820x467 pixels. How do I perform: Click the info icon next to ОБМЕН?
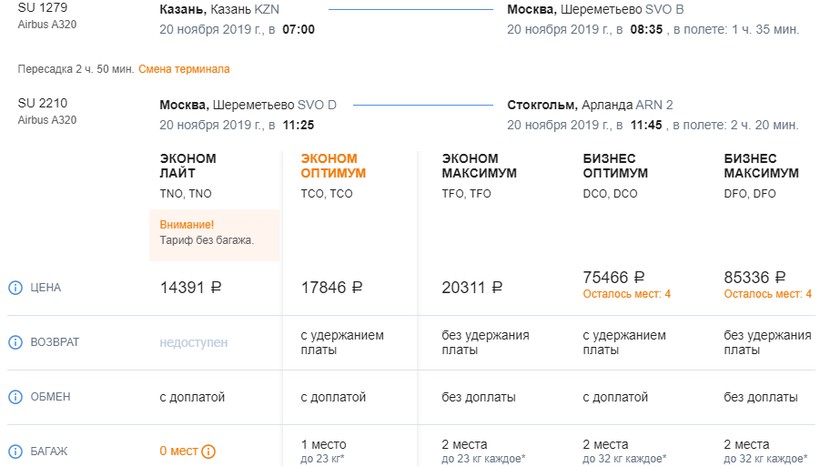(15, 397)
